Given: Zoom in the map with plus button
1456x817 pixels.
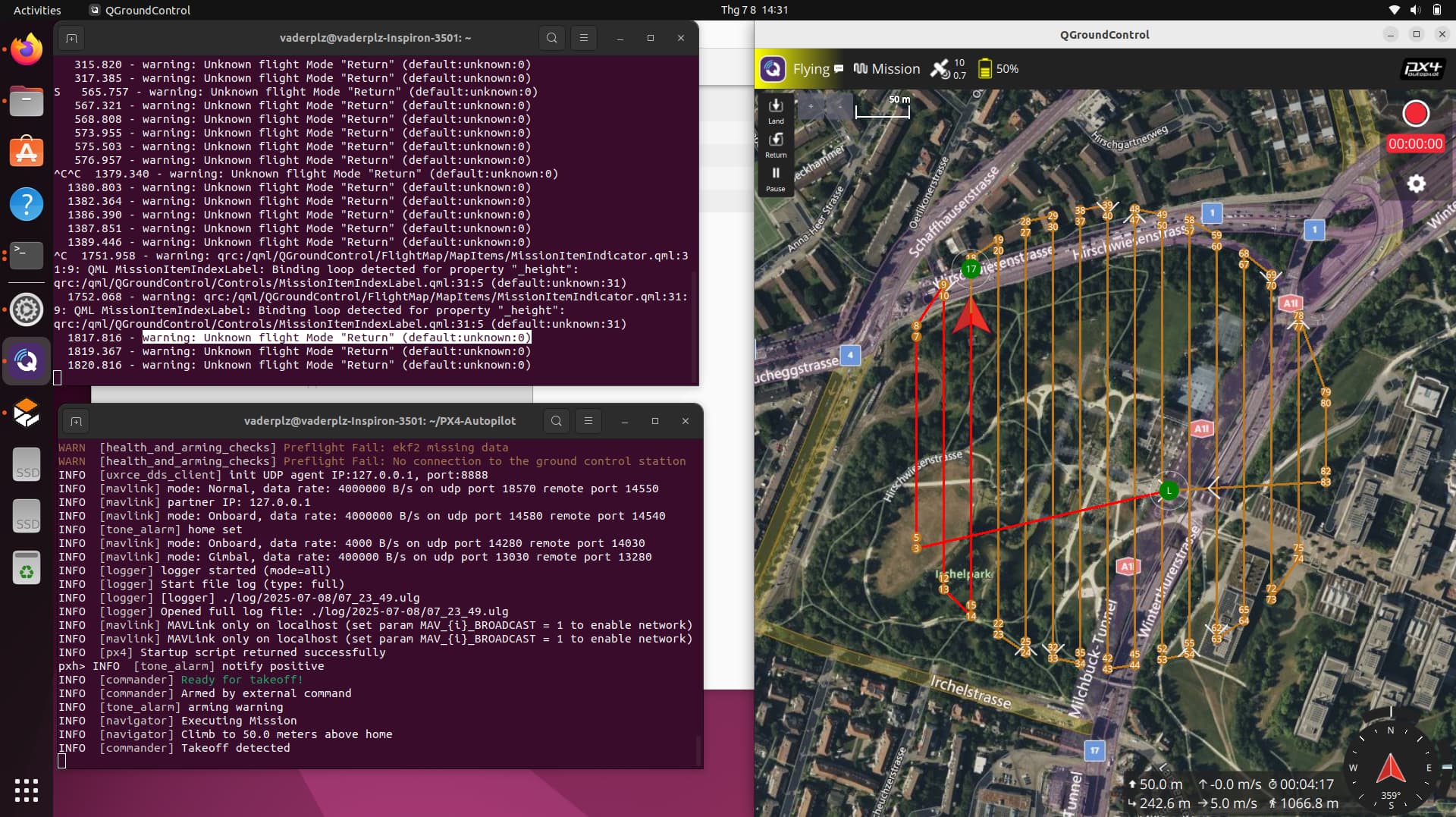Looking at the screenshot, I should click(811, 106).
